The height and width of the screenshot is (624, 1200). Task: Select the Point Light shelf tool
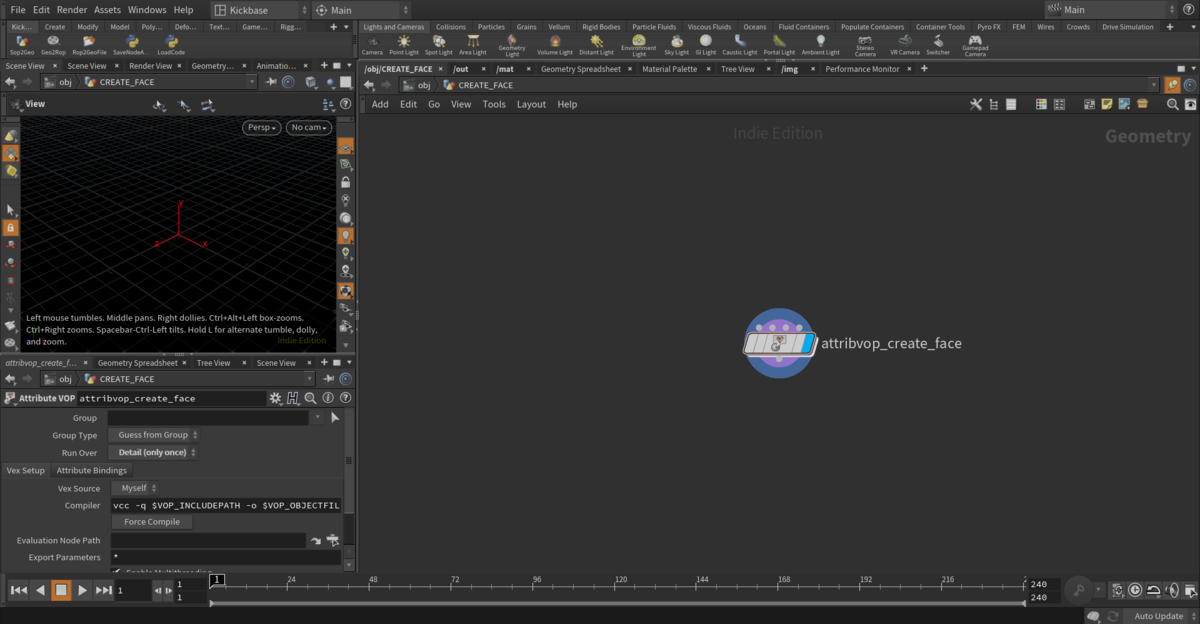(x=404, y=45)
